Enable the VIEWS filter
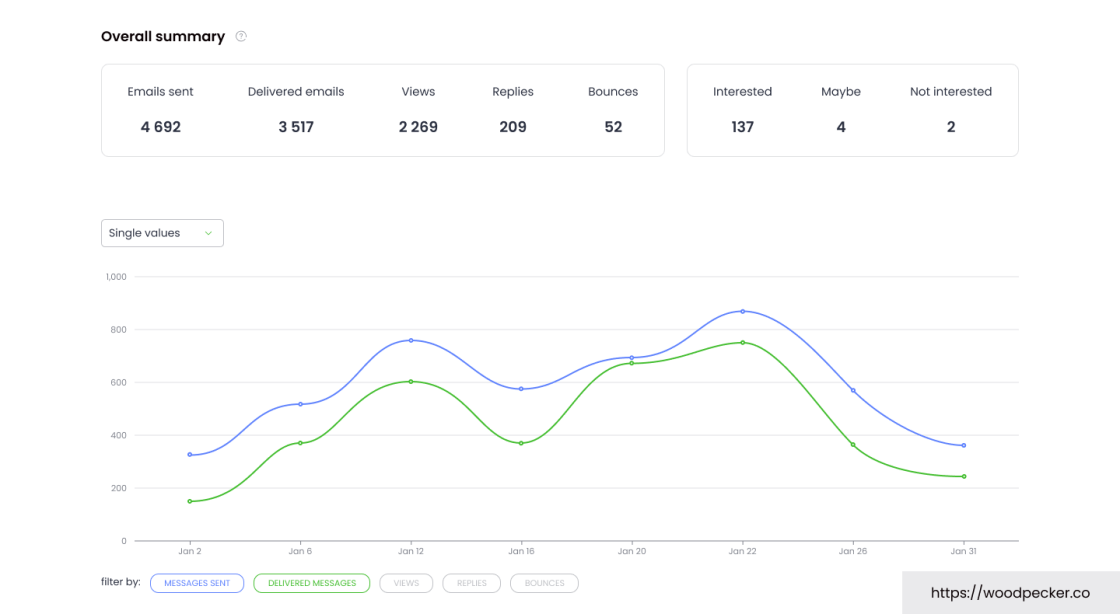This screenshot has height=614, width=1120. click(x=406, y=583)
